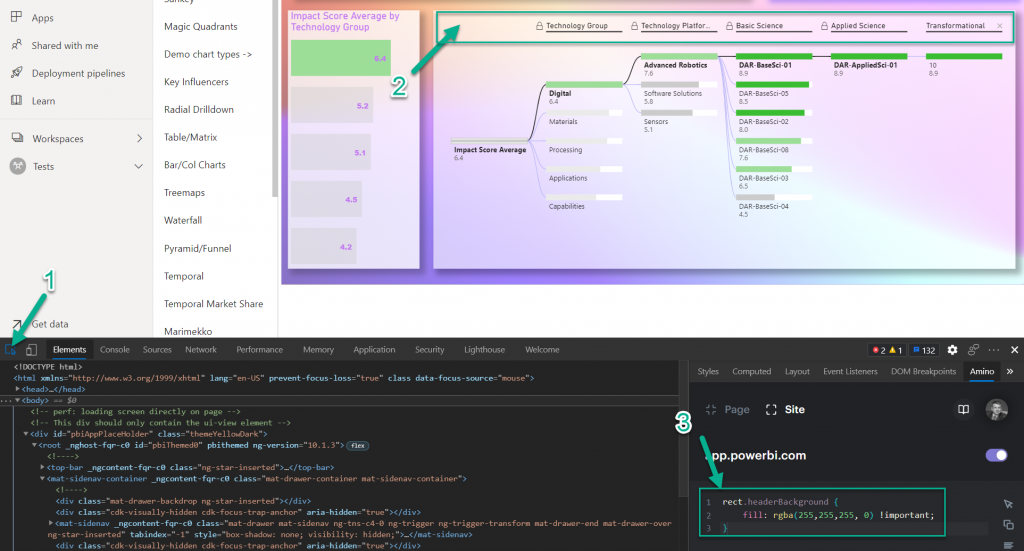Toggle the app.powerbi.com Amino switch off

tap(996, 455)
